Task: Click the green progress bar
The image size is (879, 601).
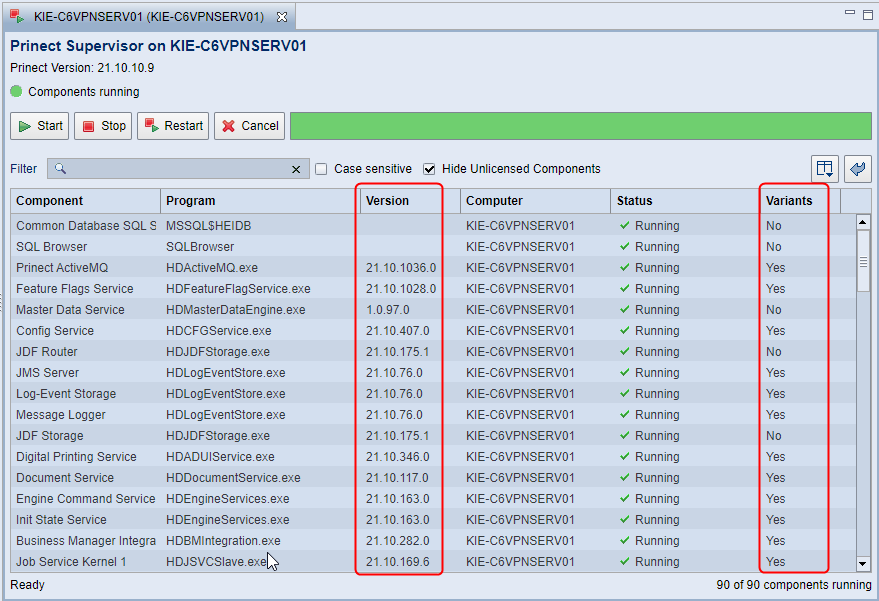Action: click(x=580, y=126)
